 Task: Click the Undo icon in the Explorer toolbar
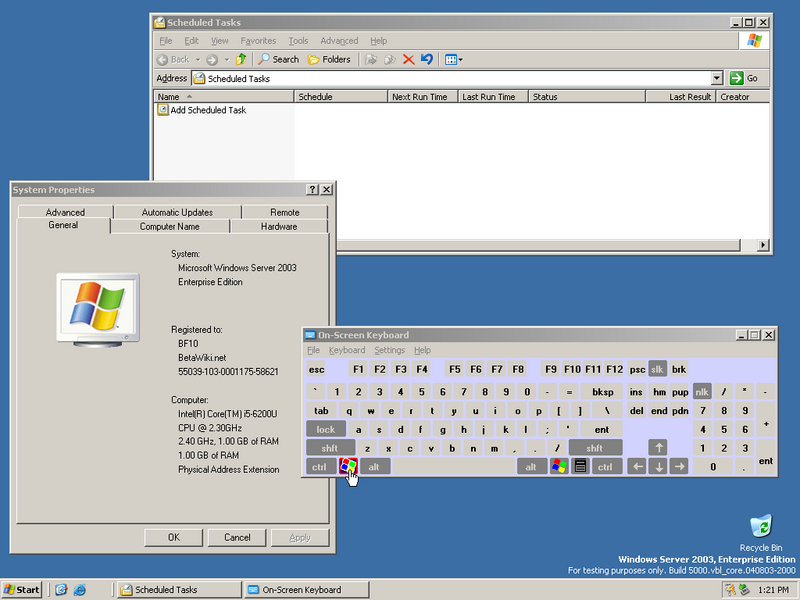[x=427, y=59]
